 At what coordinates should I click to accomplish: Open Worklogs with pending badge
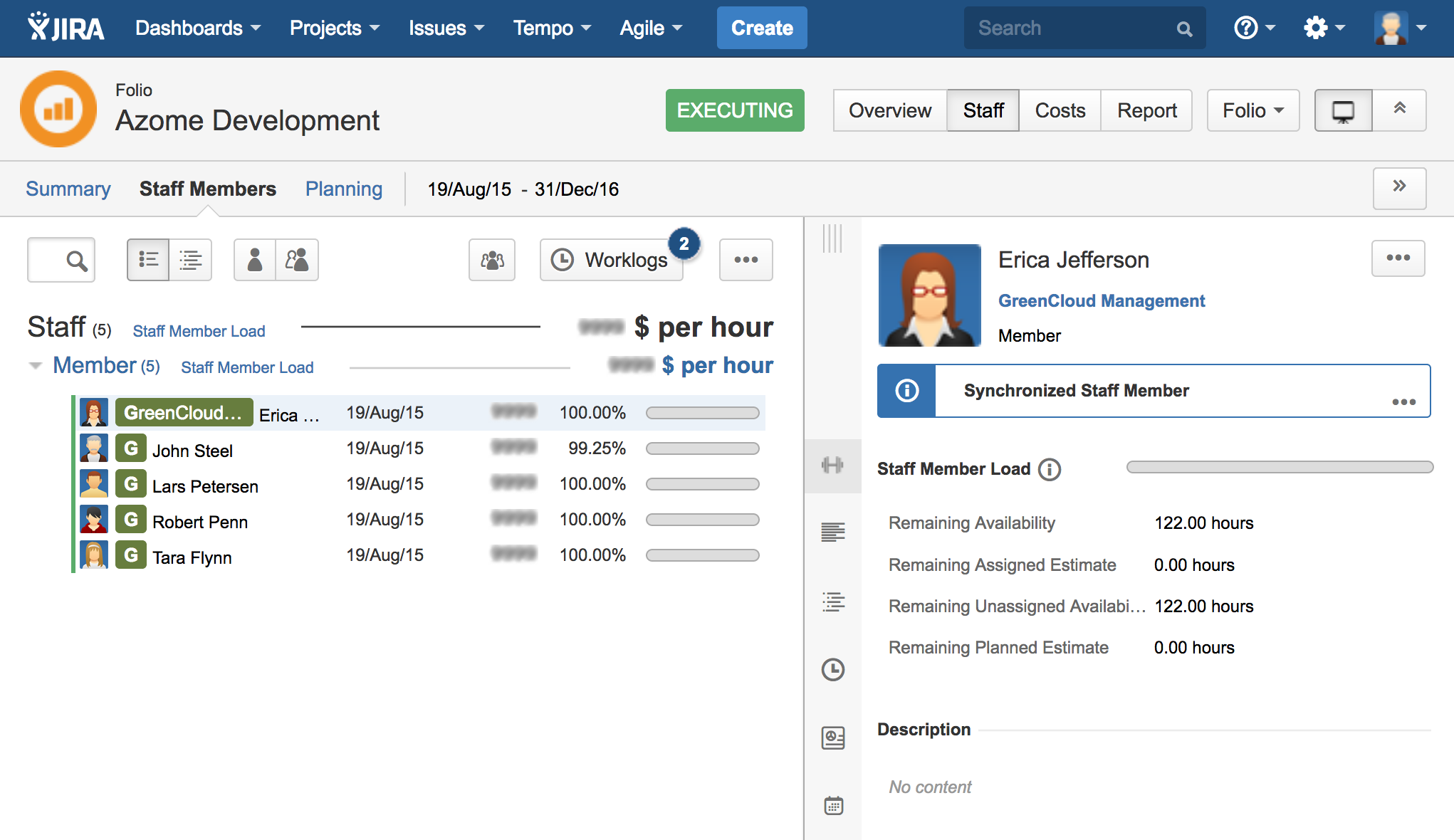pos(612,261)
